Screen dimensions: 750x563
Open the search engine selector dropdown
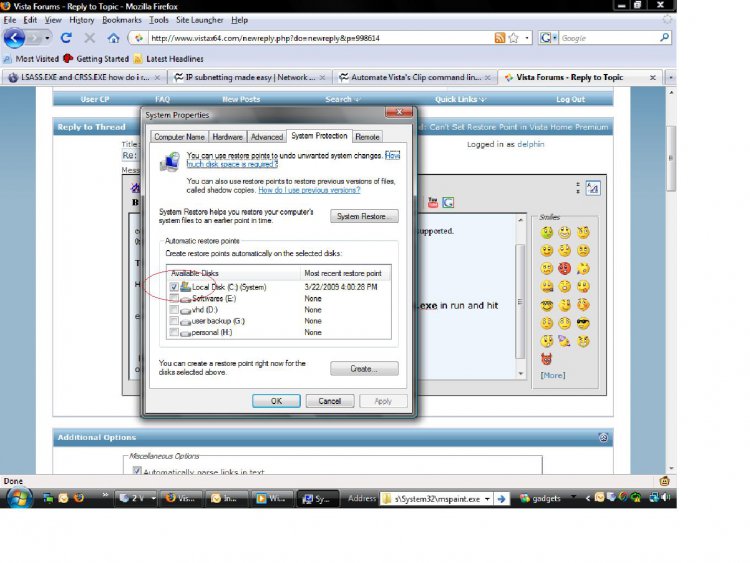[x=548, y=38]
